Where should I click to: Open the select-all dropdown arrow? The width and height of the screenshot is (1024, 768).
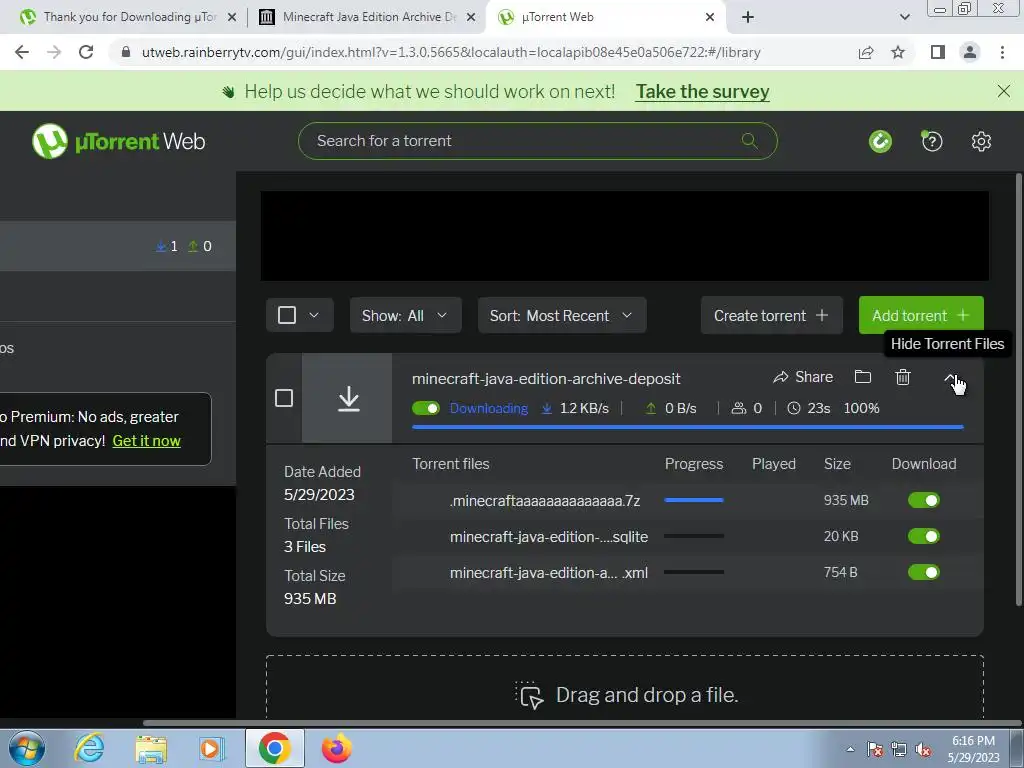point(313,315)
